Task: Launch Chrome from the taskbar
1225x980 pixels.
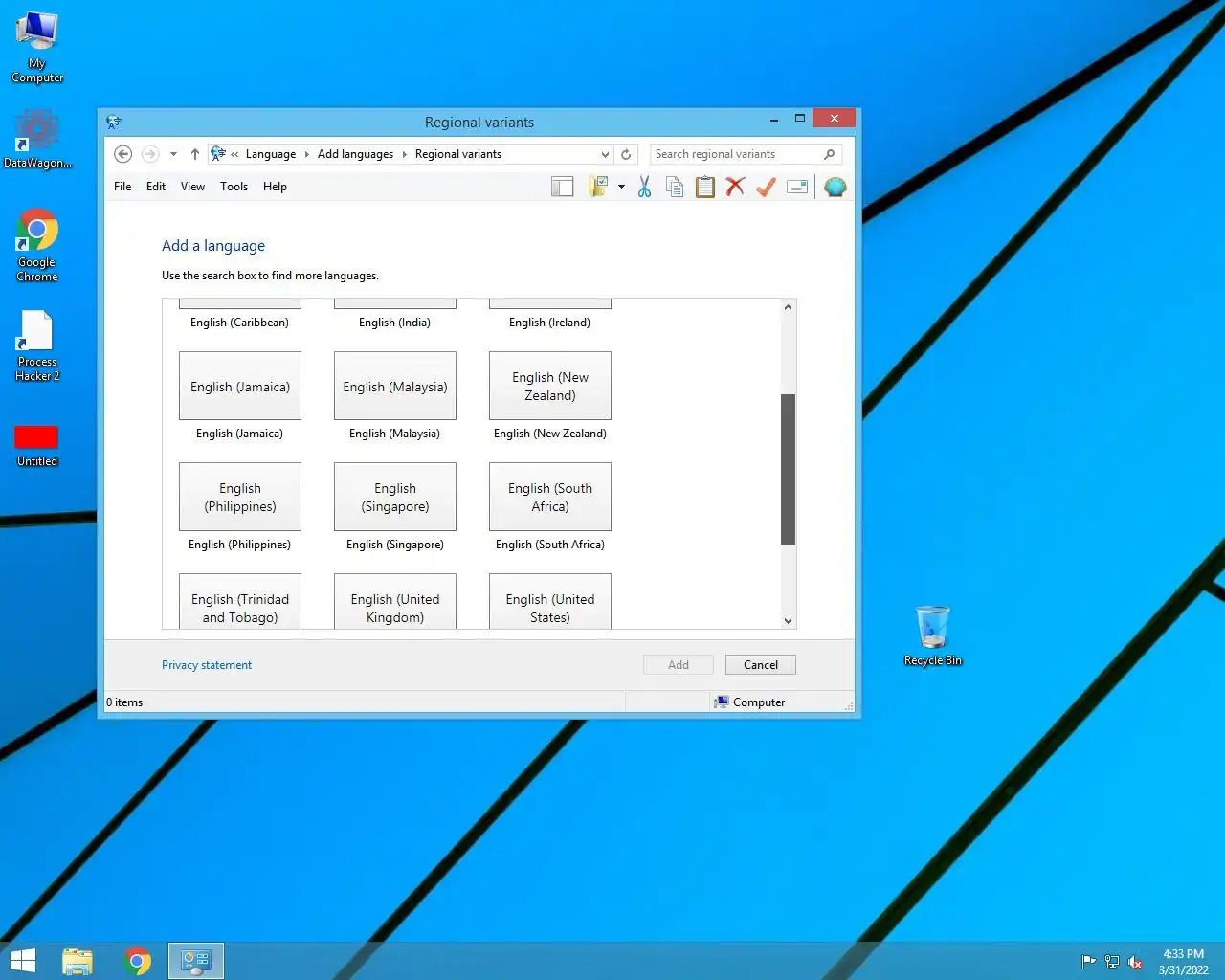Action: point(138,961)
